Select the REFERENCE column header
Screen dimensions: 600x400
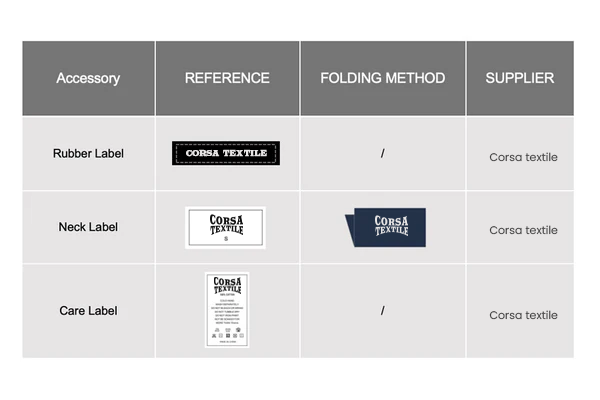pos(227,78)
